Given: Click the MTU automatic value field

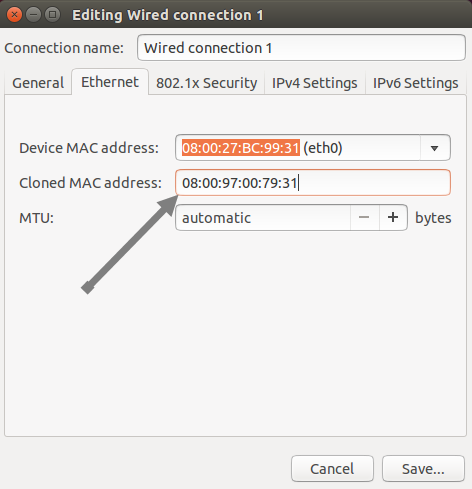Looking at the screenshot, I should [x=263, y=218].
